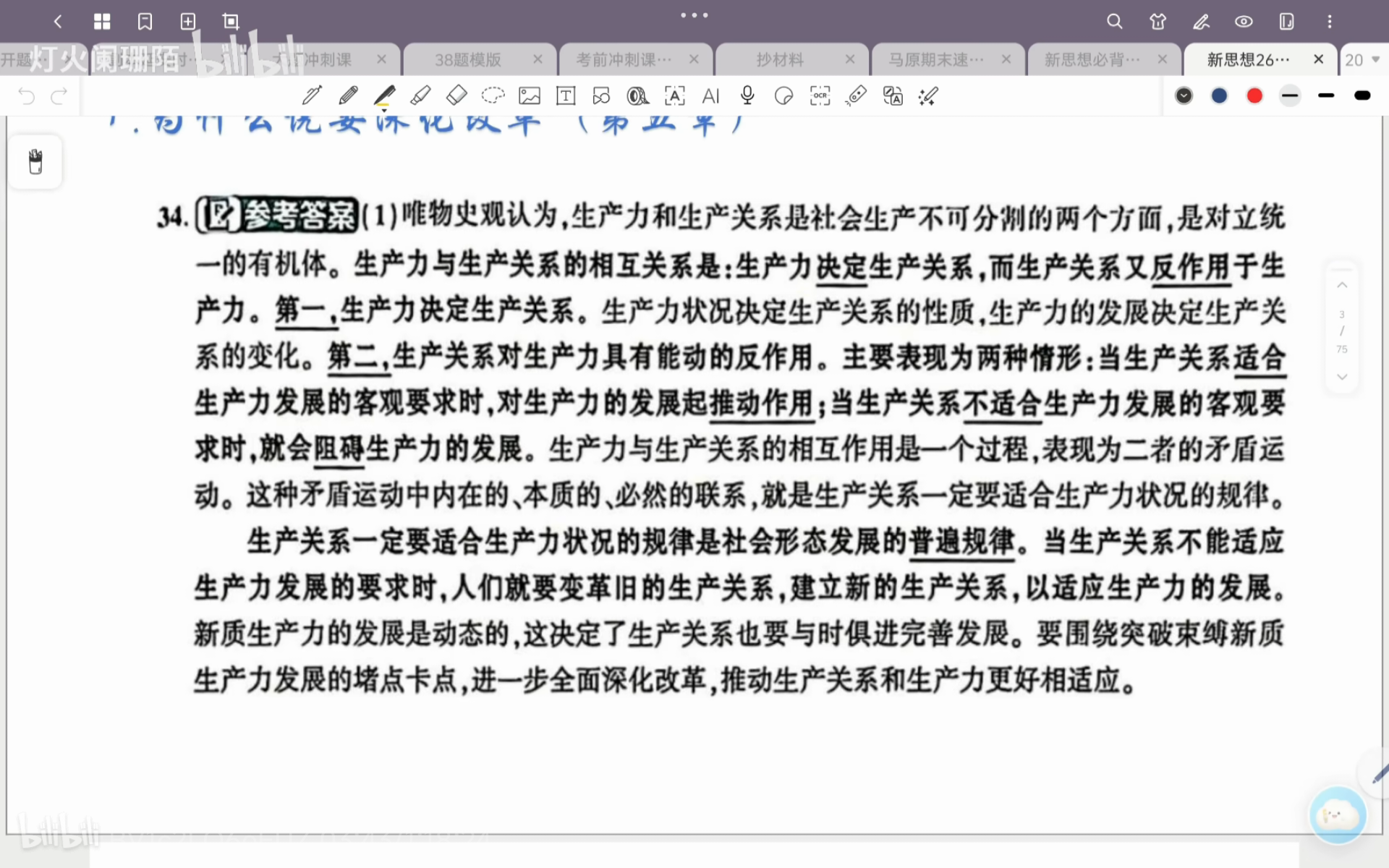Image resolution: width=1389 pixels, height=868 pixels.
Task: Select the fountain pen tool
Action: [x=313, y=95]
